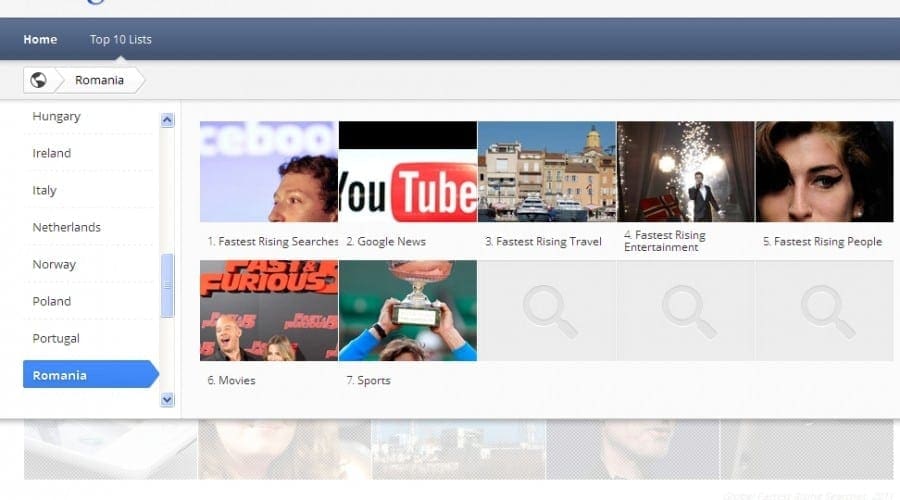Click '5. Fastest Rising People' label
Image resolution: width=900 pixels, height=500 pixels.
[822, 242]
